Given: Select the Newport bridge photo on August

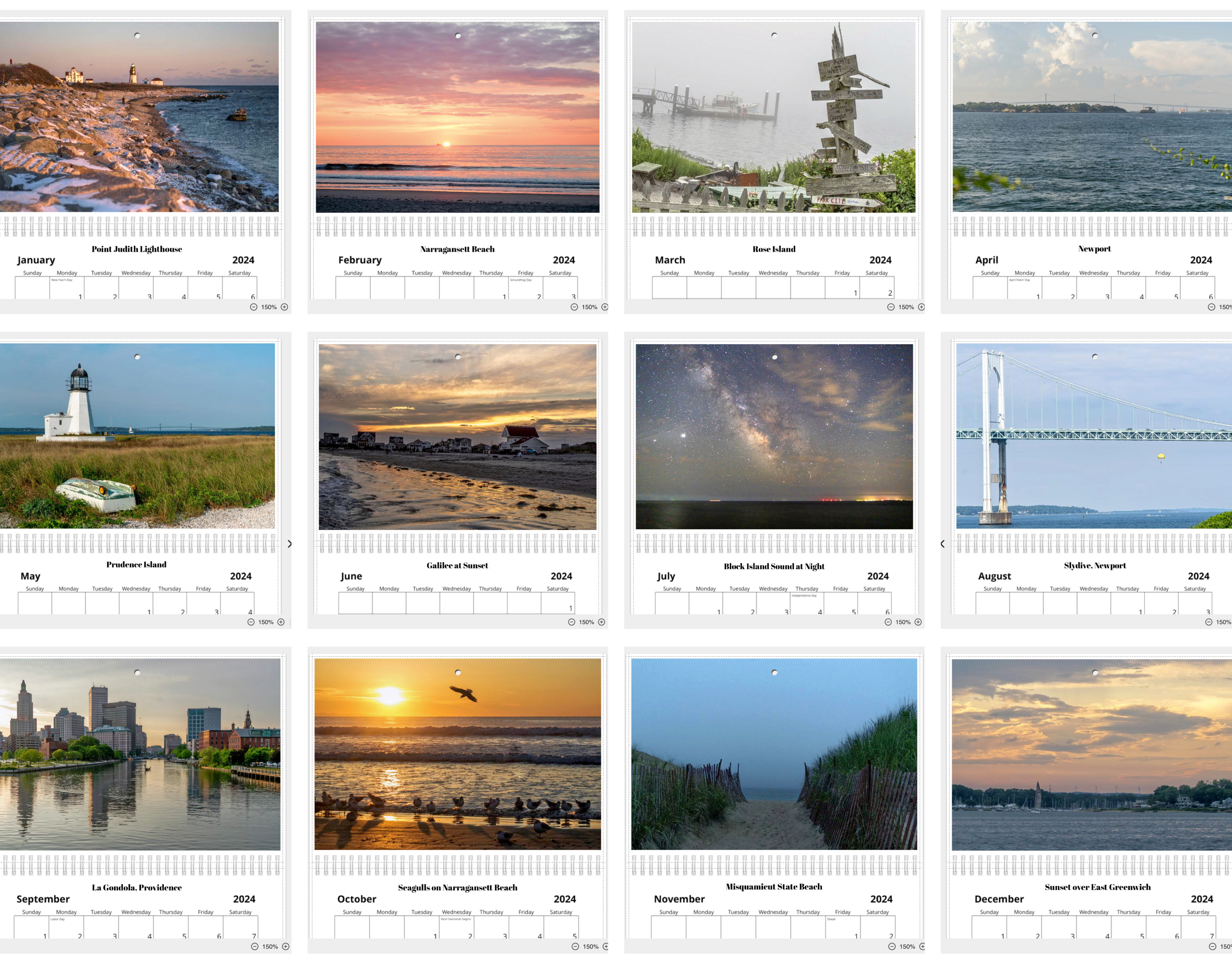Looking at the screenshot, I should point(1093,436).
